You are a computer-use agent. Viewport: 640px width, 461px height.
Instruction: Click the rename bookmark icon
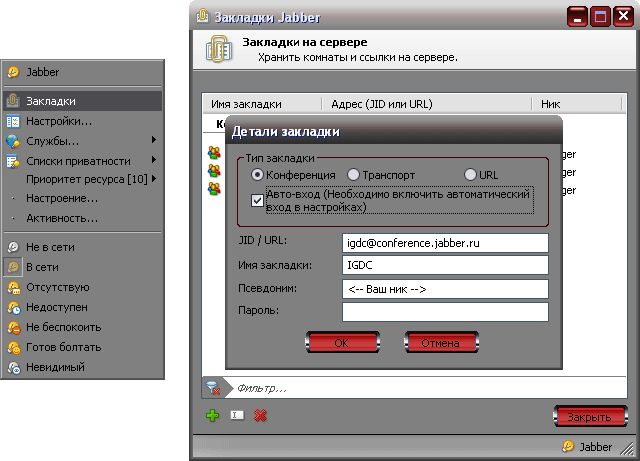click(237, 415)
